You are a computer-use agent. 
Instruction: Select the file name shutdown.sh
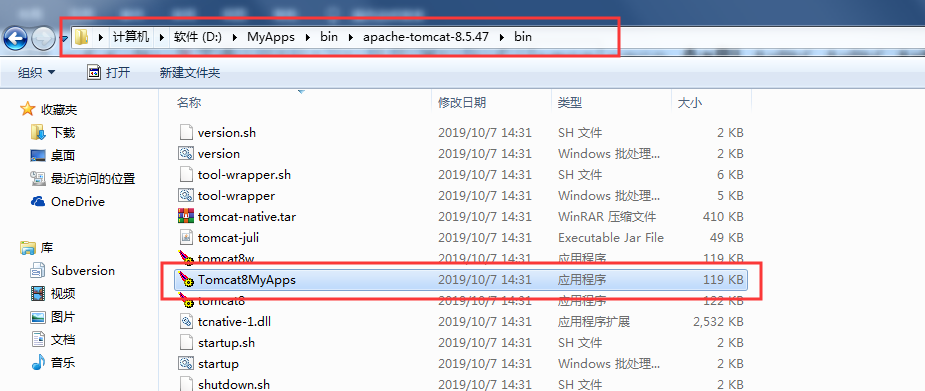click(x=234, y=385)
